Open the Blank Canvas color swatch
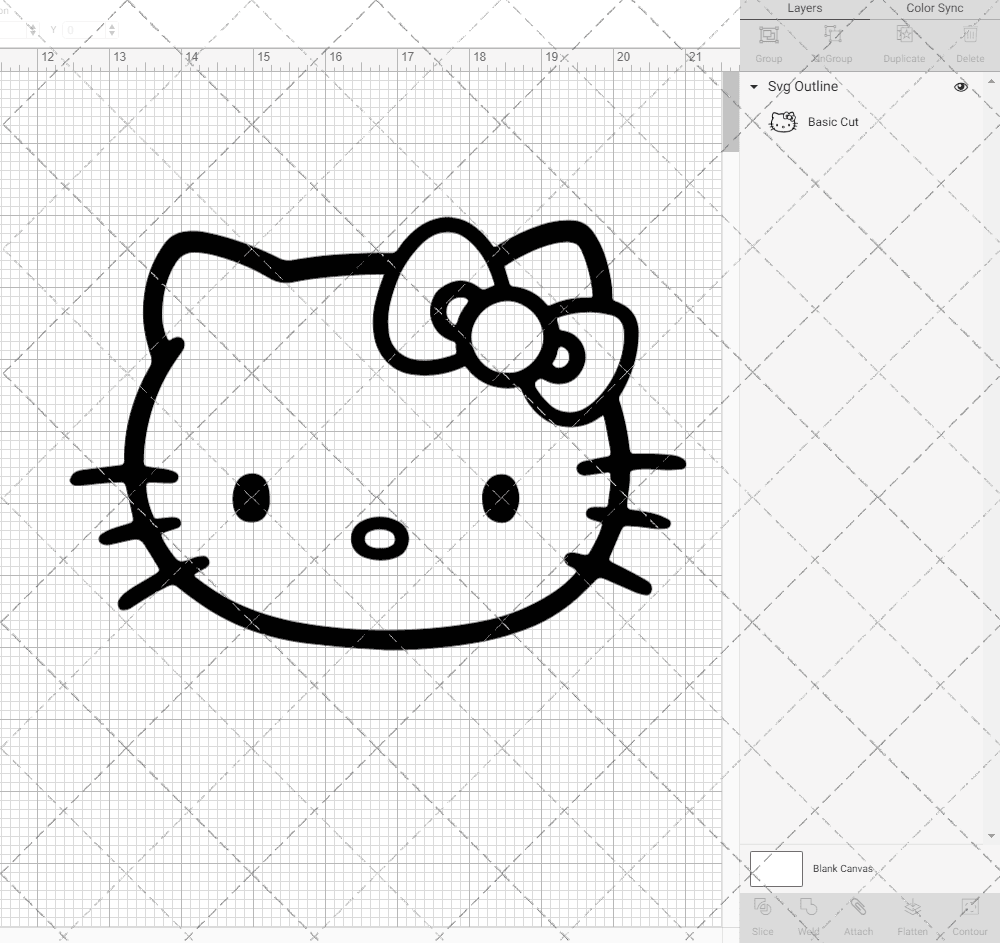This screenshot has width=1000, height=943. [x=776, y=868]
